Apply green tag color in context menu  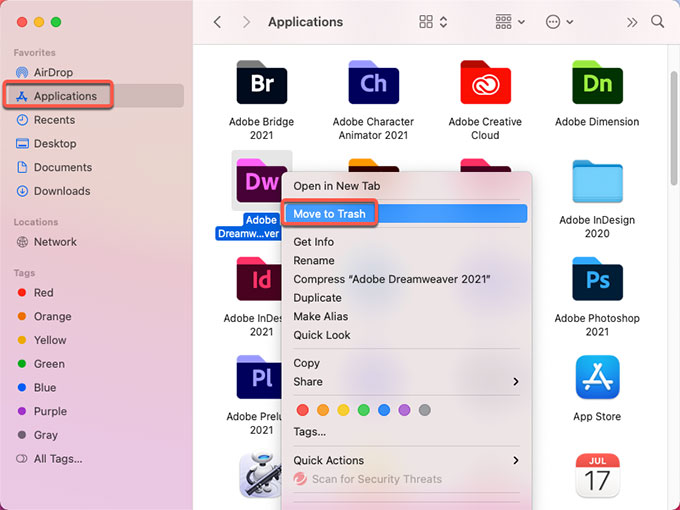[364, 410]
